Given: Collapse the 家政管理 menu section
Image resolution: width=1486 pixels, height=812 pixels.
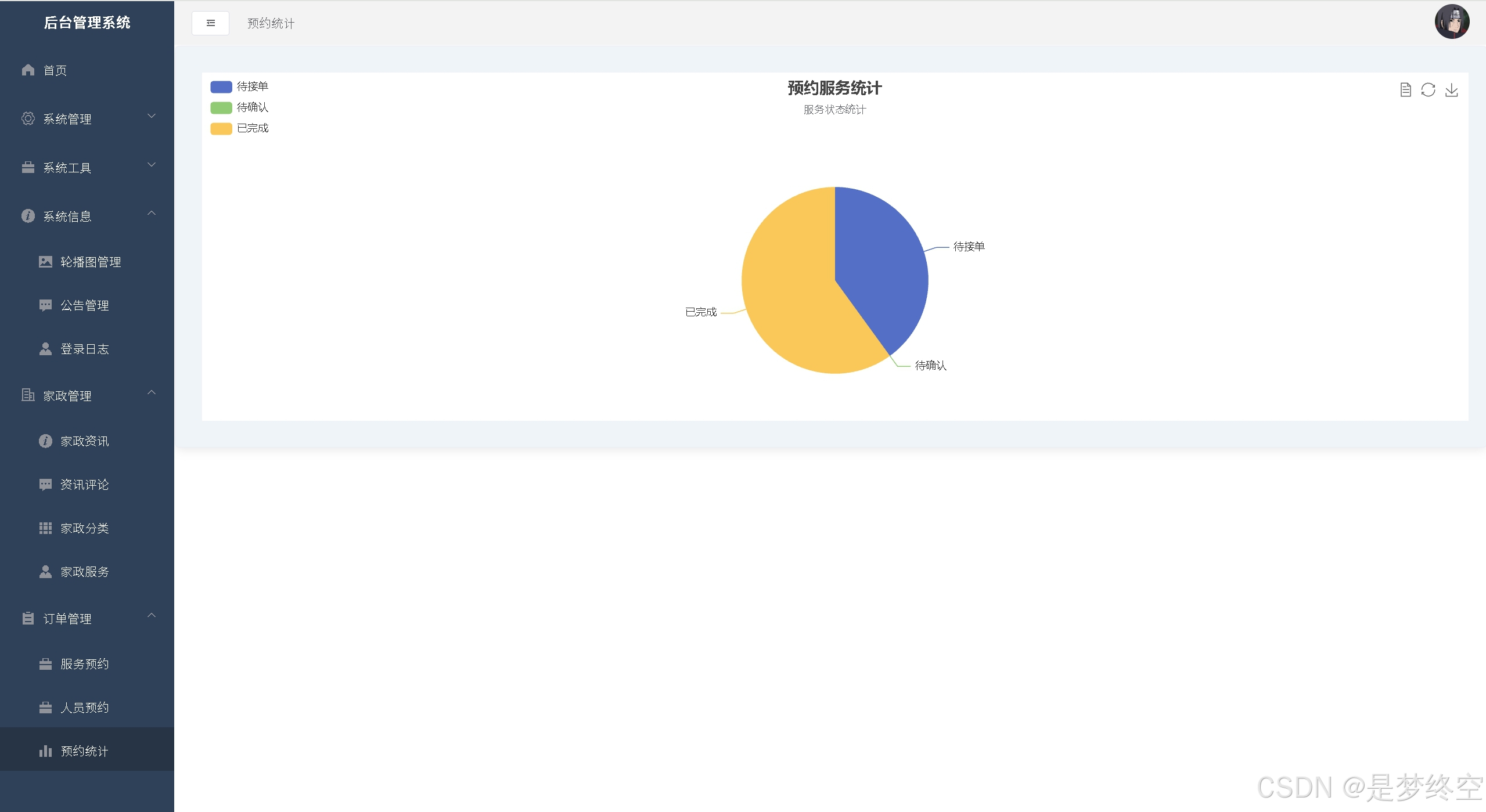Looking at the screenshot, I should pos(152,393).
